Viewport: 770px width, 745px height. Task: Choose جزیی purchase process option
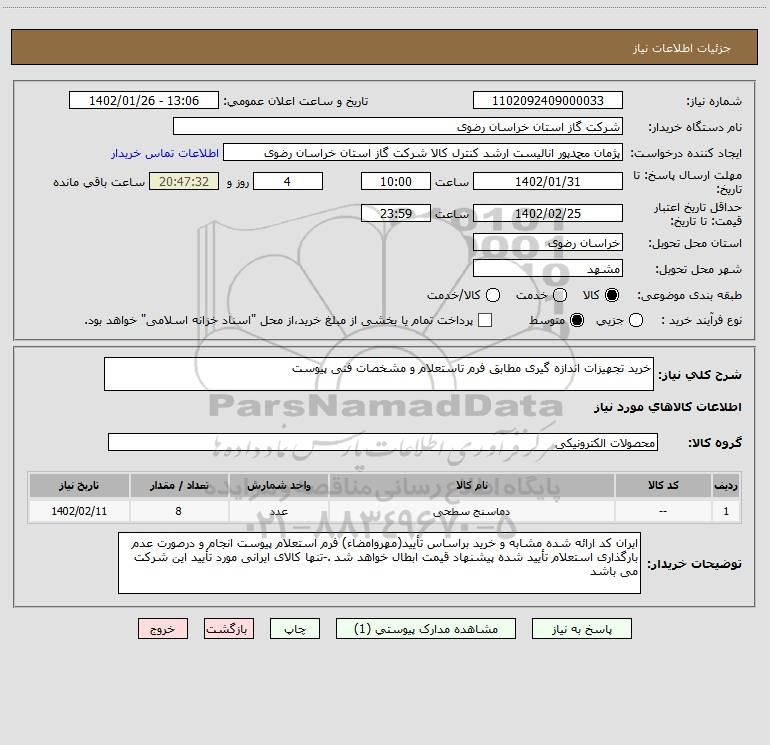pyautogui.click(x=635, y=321)
